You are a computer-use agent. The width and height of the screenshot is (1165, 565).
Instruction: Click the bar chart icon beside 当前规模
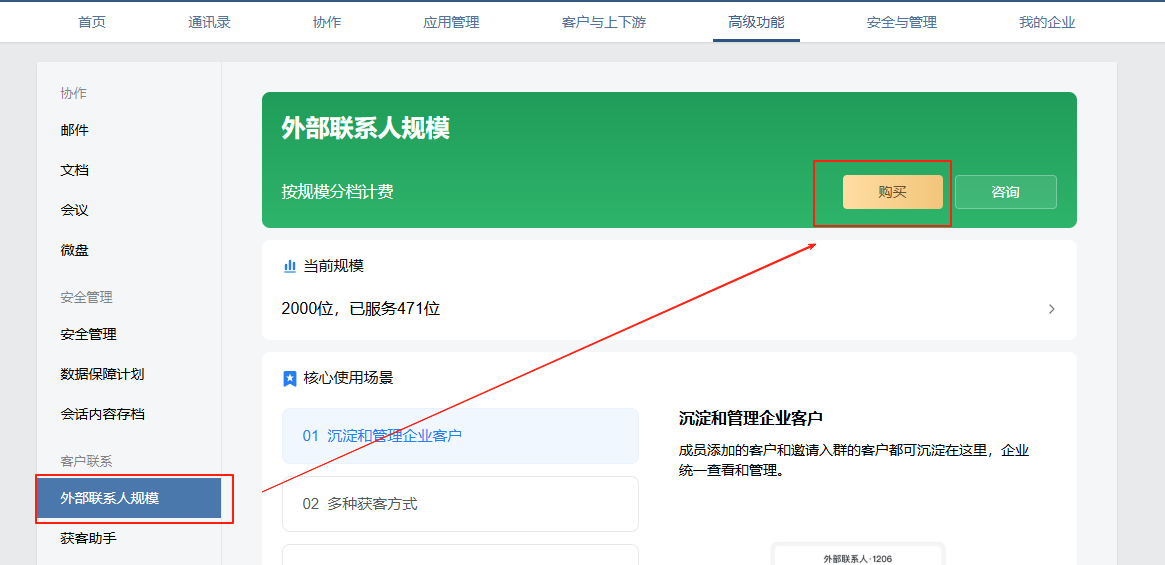(x=290, y=266)
